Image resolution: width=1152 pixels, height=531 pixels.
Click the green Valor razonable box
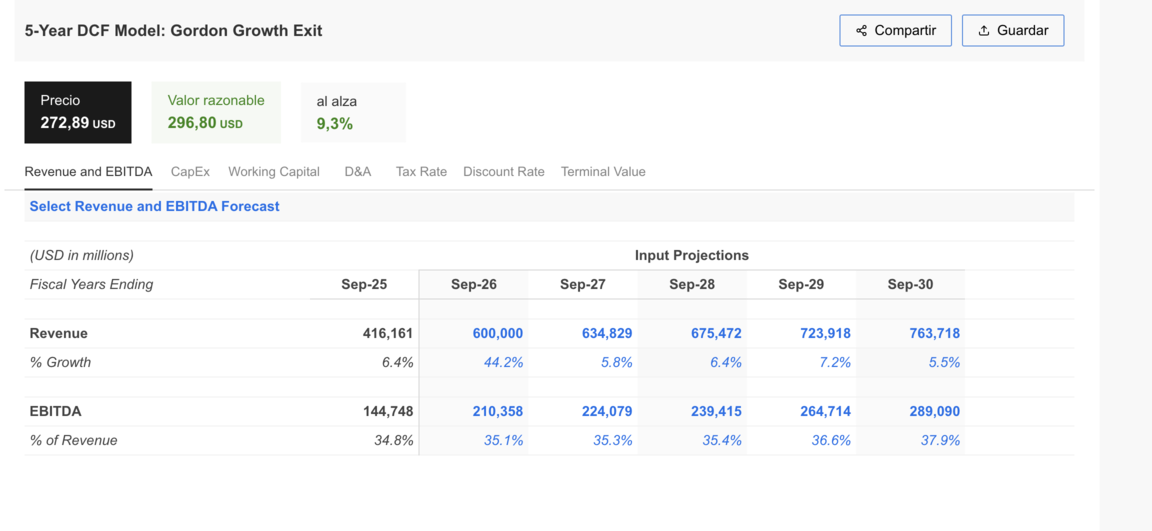(216, 112)
